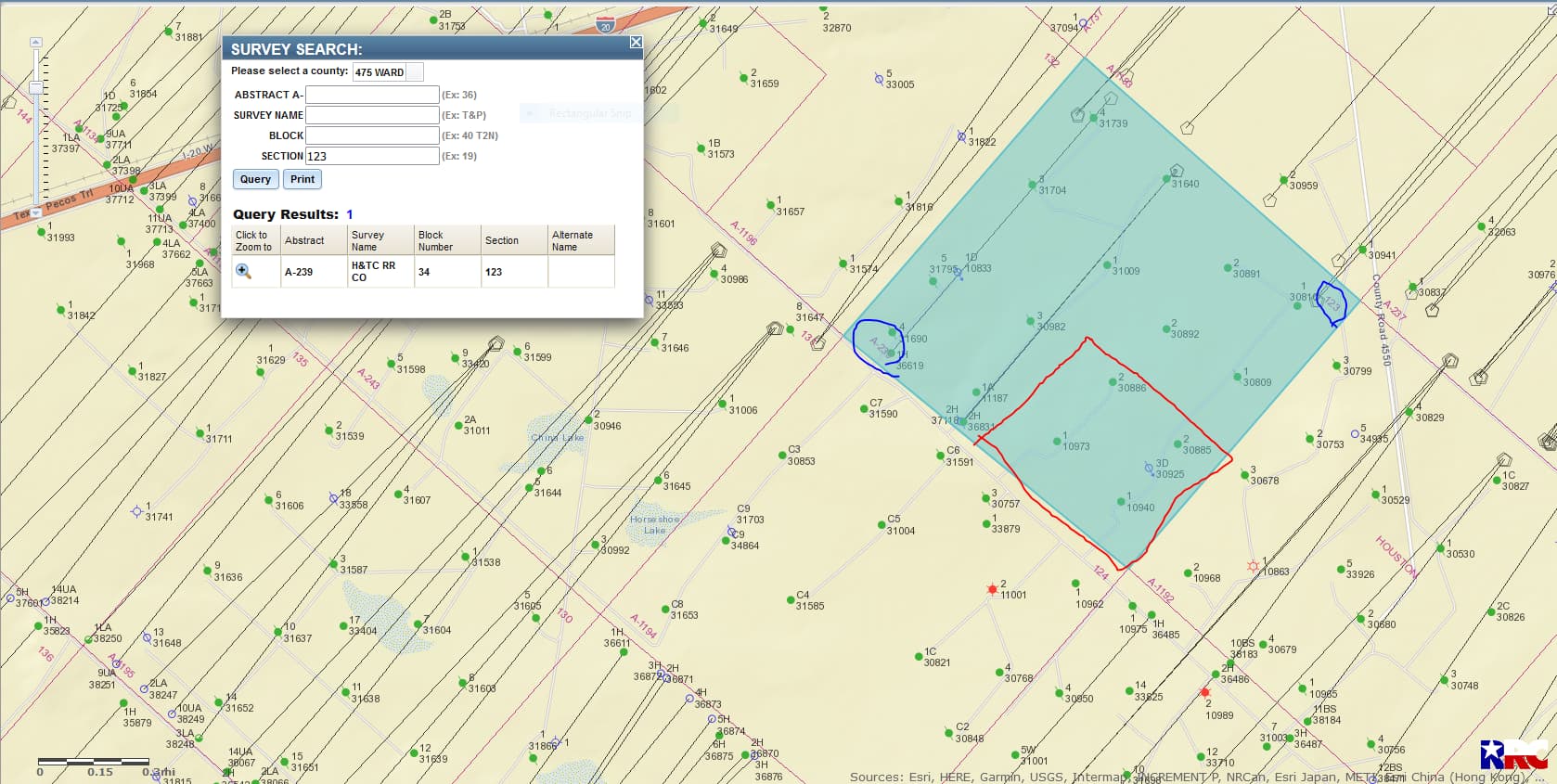Focus the SURVEY NAME input field

click(x=372, y=115)
